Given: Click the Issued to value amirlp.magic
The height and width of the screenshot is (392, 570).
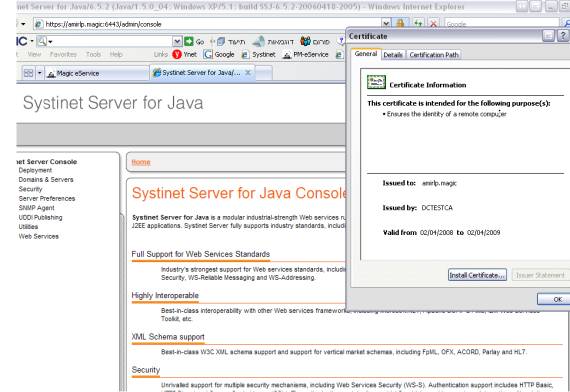Looking at the screenshot, I should (439, 183).
